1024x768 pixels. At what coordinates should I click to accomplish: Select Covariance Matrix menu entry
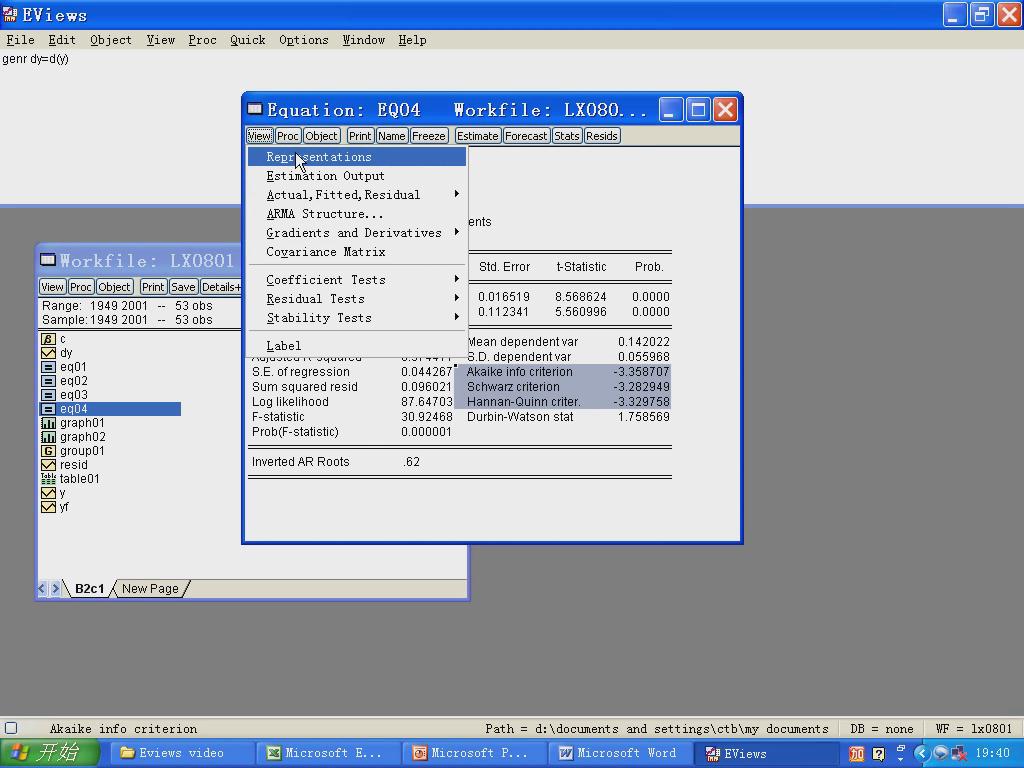[x=357, y=251]
